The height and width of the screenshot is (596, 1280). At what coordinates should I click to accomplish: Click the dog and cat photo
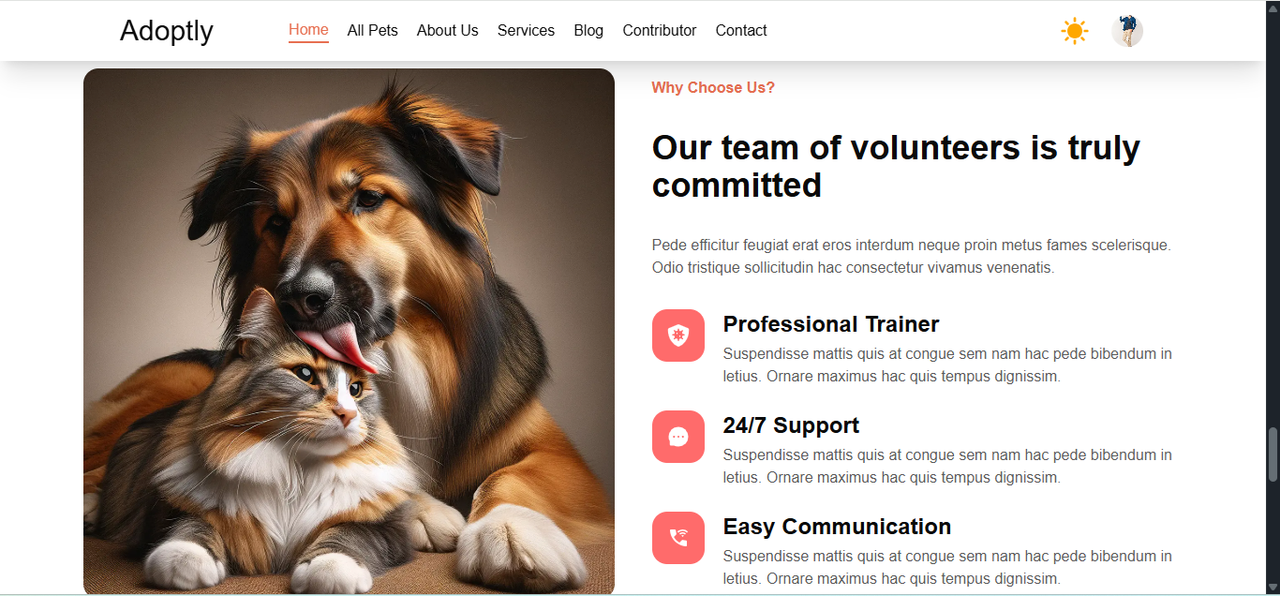click(349, 331)
